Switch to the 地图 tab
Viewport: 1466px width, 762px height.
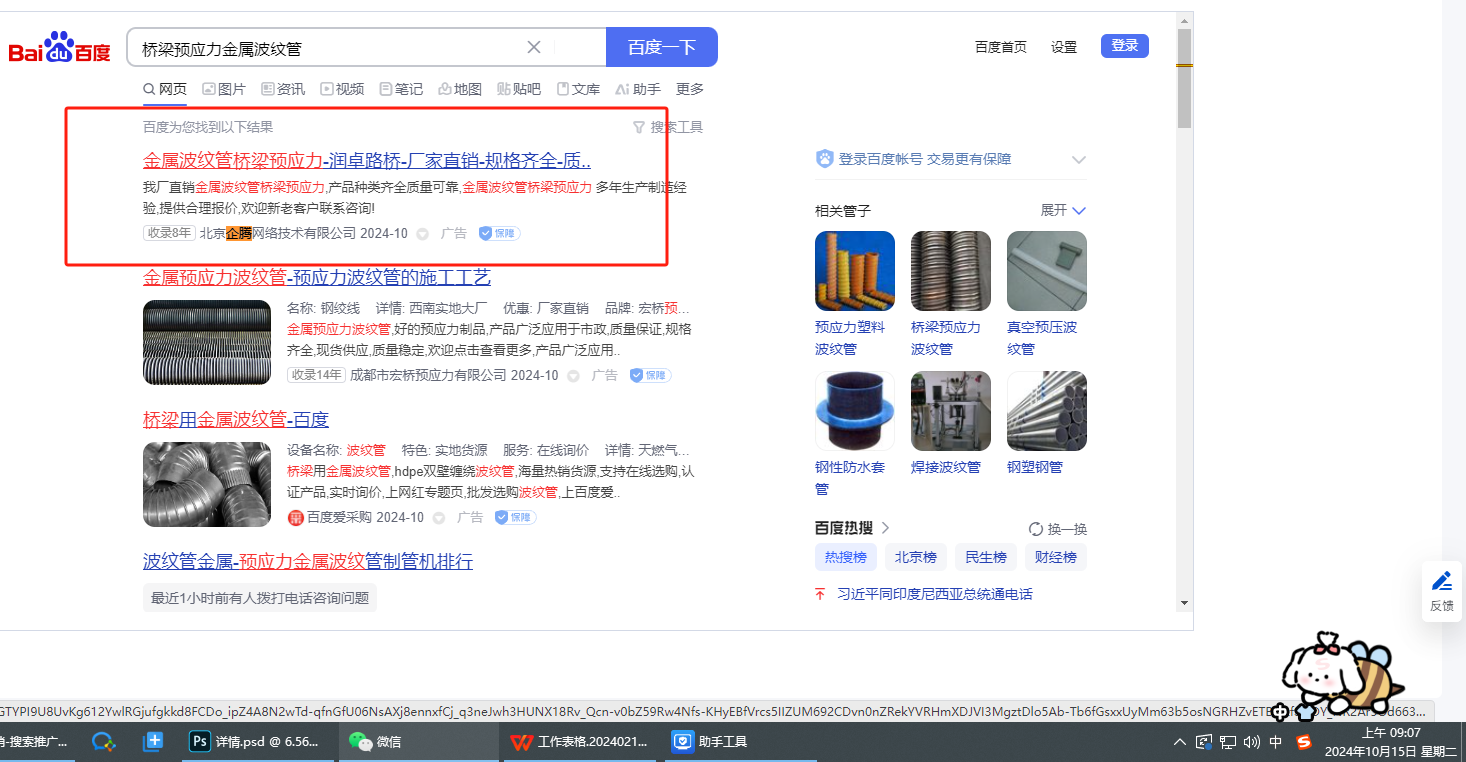point(460,89)
